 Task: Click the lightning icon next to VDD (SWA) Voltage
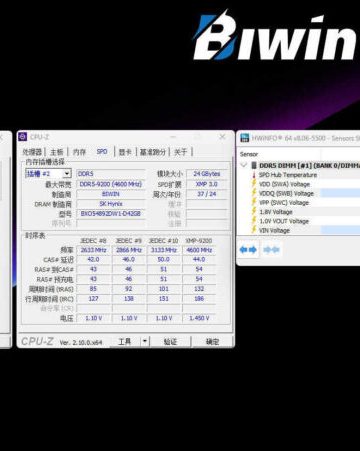pyautogui.click(x=254, y=184)
